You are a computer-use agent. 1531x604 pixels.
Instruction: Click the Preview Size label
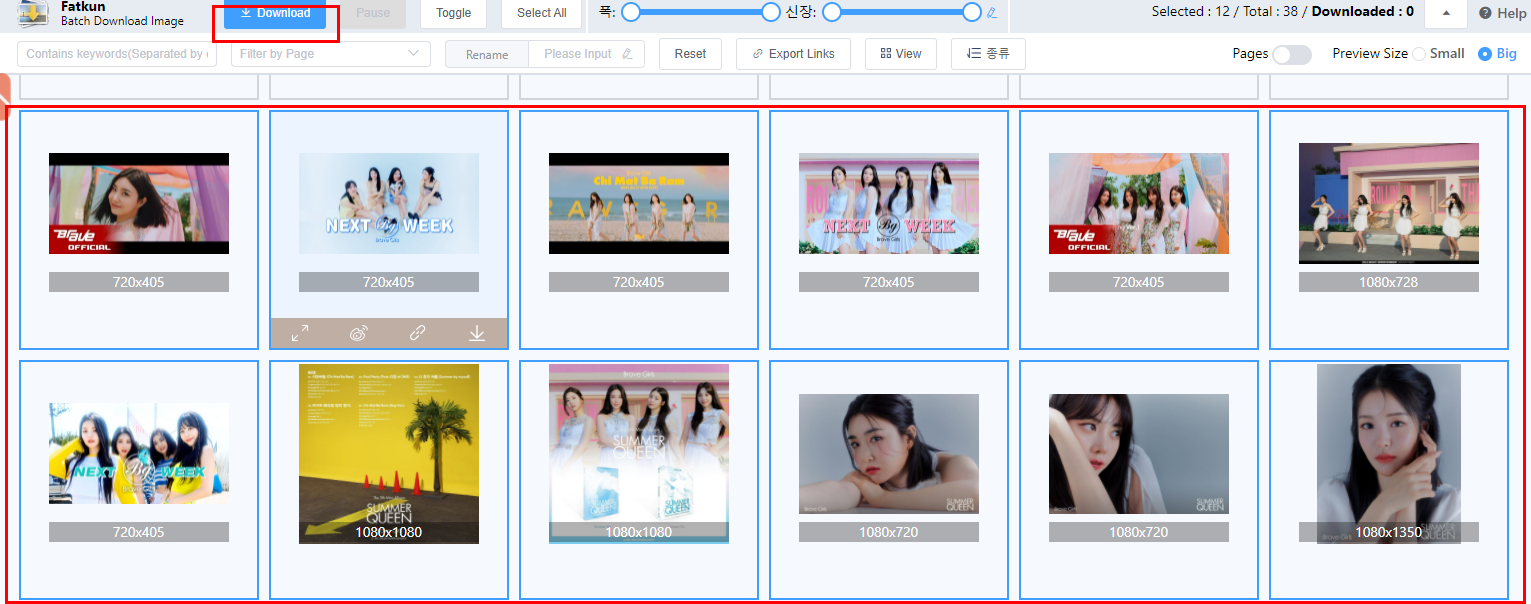[x=1370, y=54]
